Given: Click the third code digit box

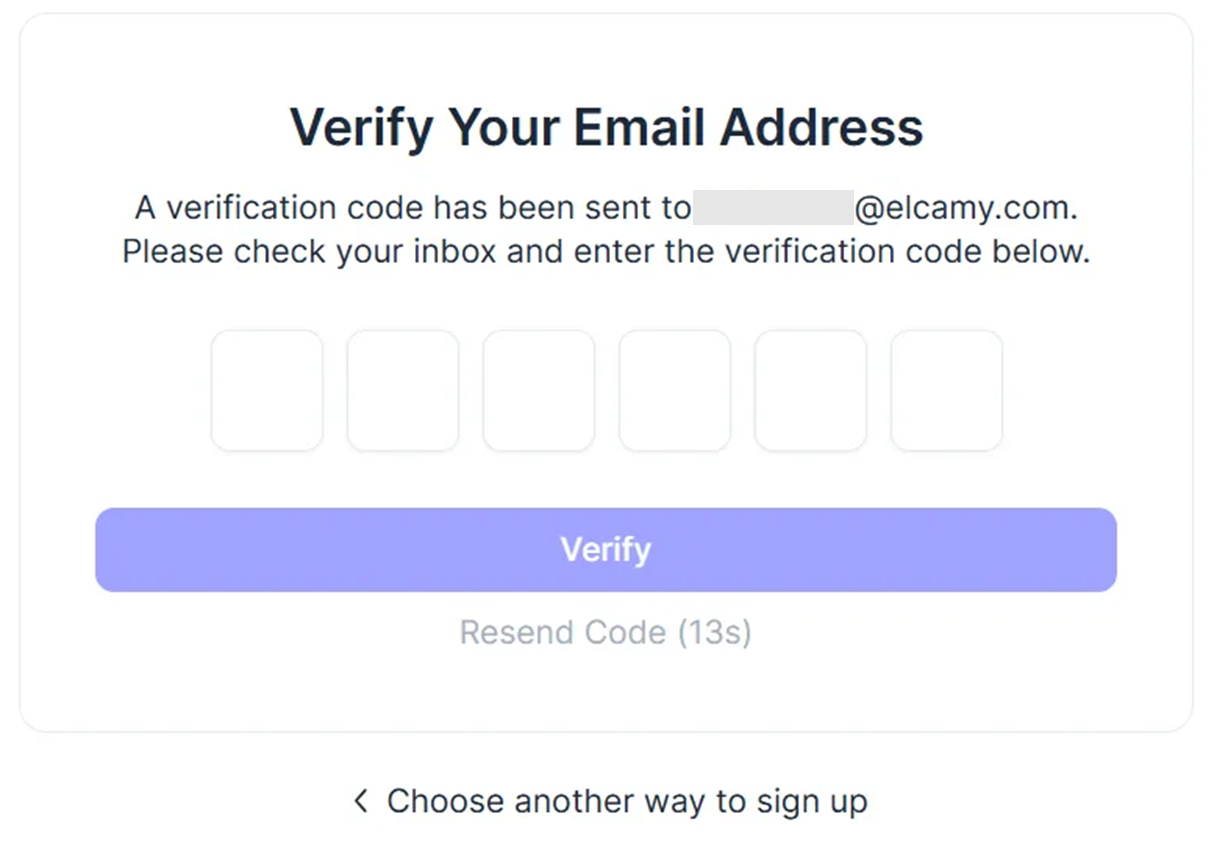Looking at the screenshot, I should coord(539,390).
